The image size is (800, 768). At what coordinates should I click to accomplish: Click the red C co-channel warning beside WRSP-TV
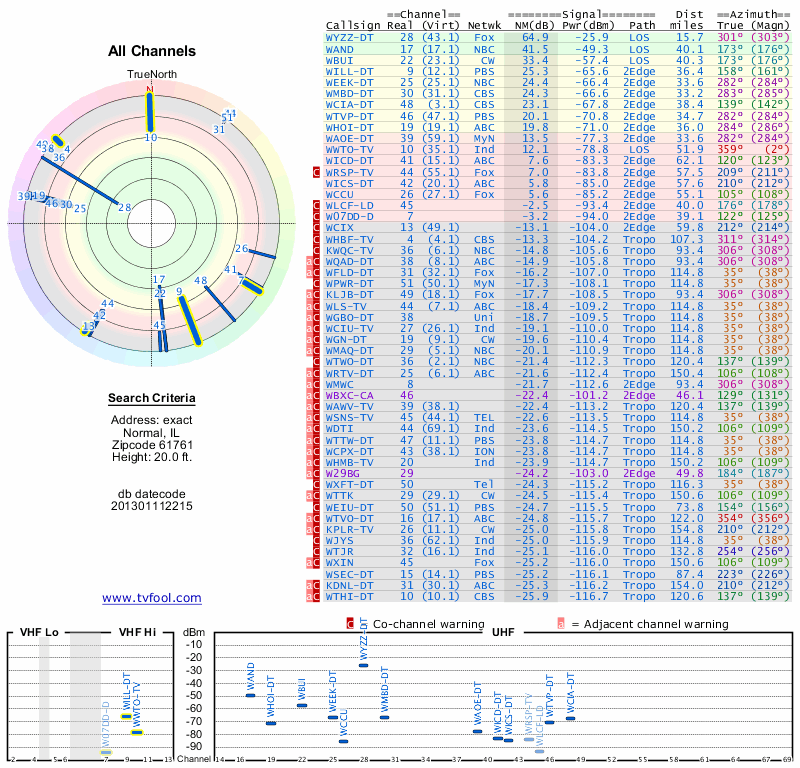pyautogui.click(x=316, y=172)
